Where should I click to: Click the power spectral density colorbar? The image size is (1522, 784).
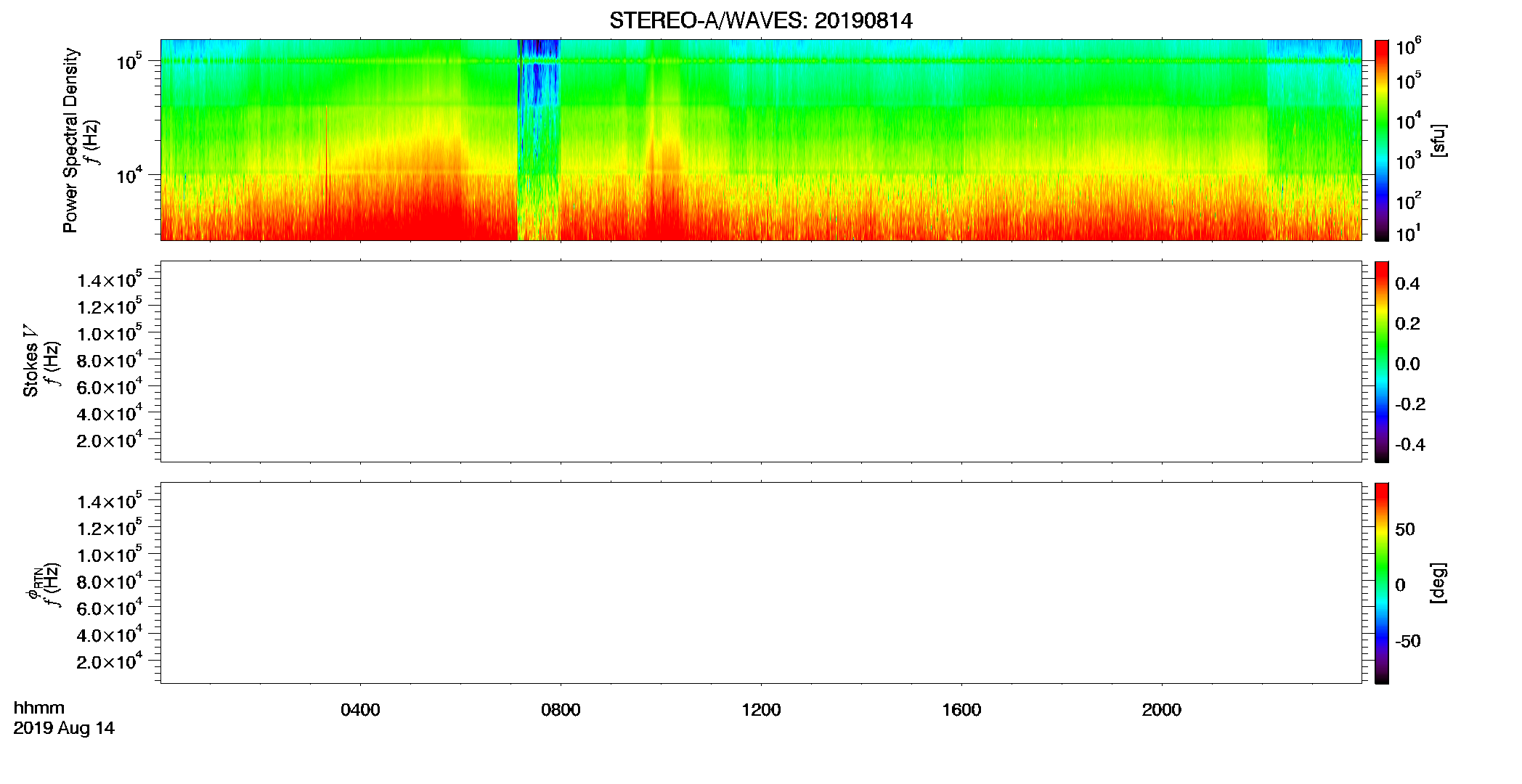pos(1382,140)
